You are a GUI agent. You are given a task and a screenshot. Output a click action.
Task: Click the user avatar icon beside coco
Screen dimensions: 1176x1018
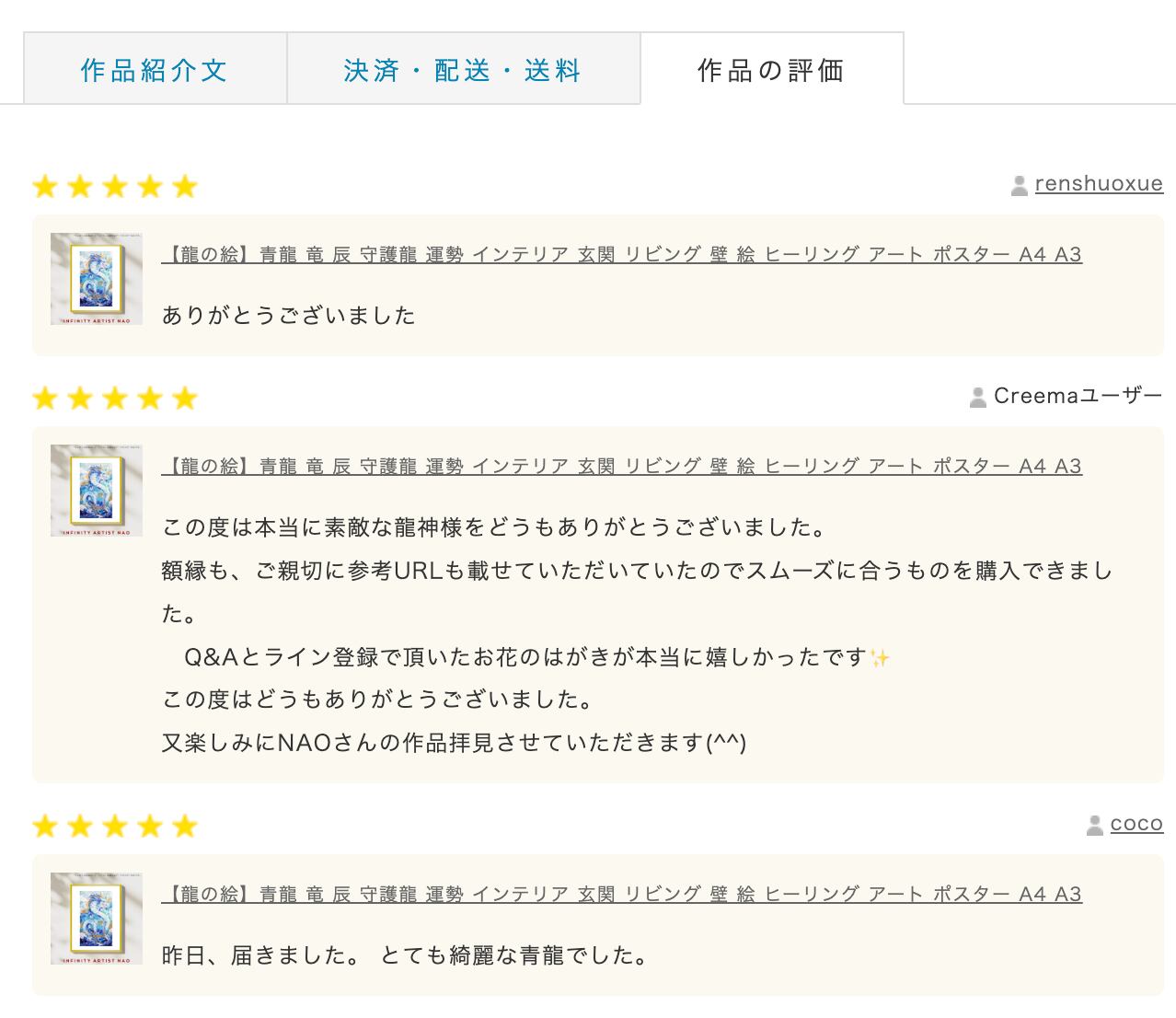[1095, 825]
